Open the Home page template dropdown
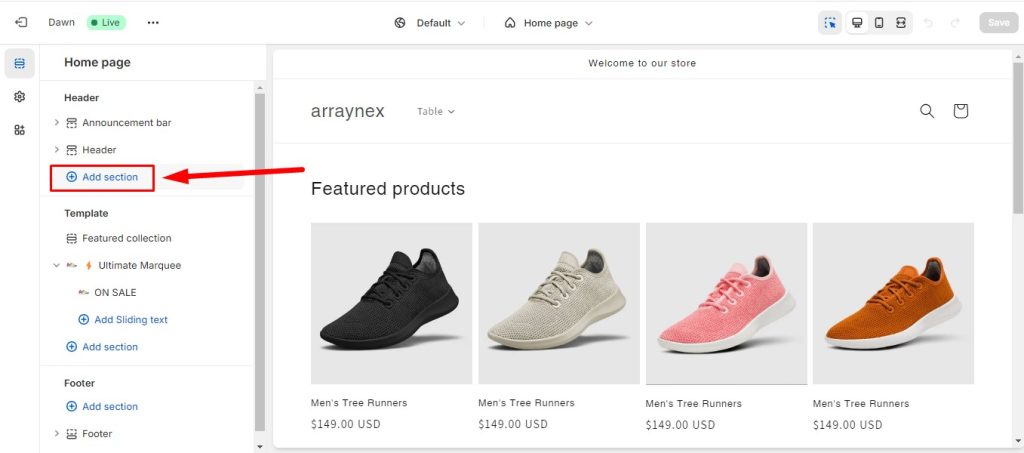 pyautogui.click(x=548, y=23)
